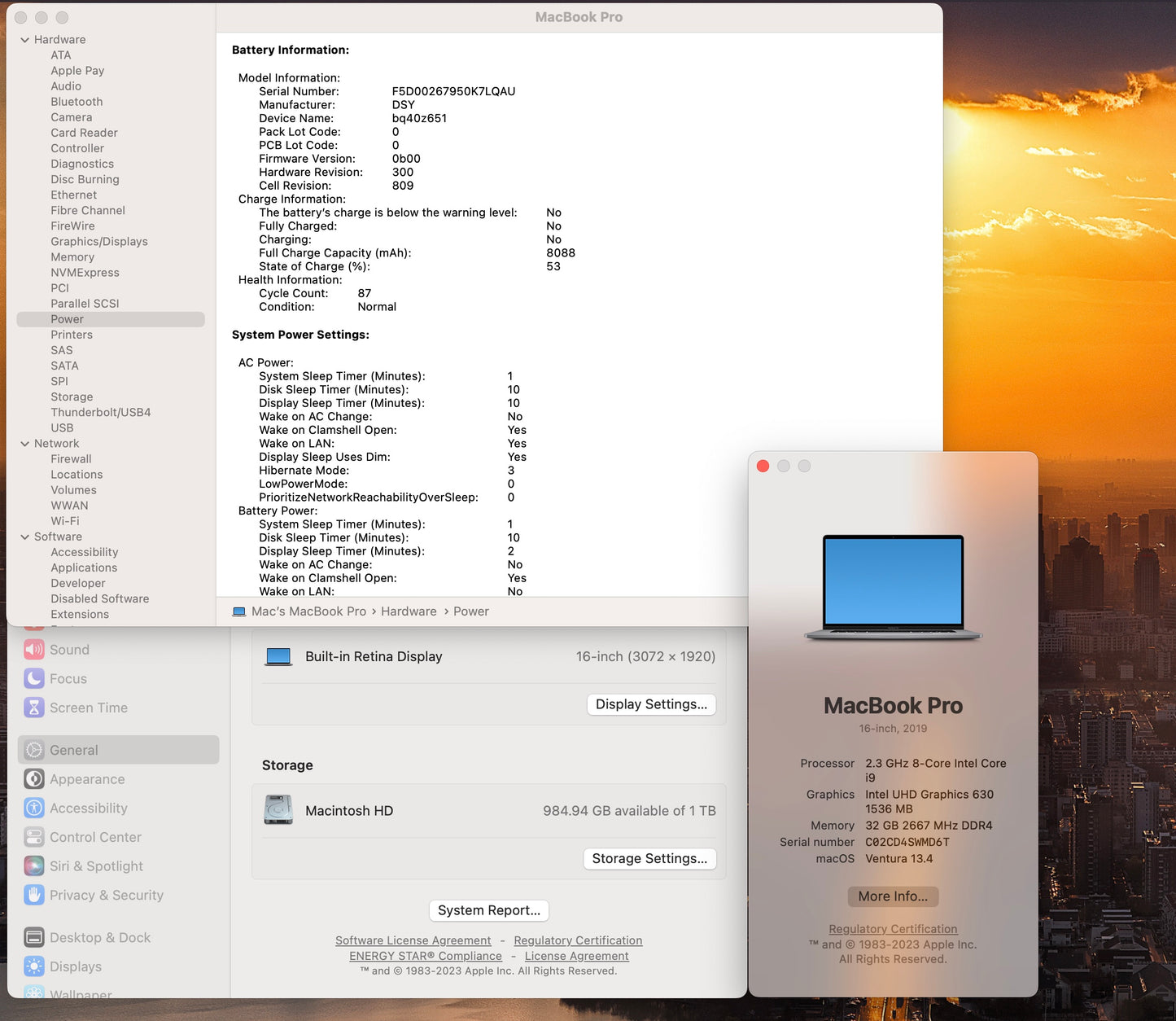Click the More Info button
Viewport: 1176px width, 1021px height.
[x=893, y=896]
